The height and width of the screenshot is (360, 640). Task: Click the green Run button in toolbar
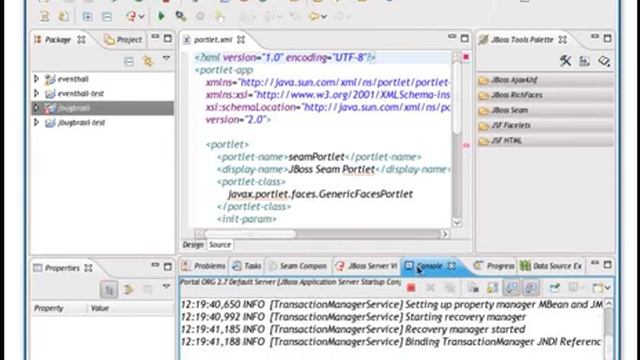(x=161, y=16)
